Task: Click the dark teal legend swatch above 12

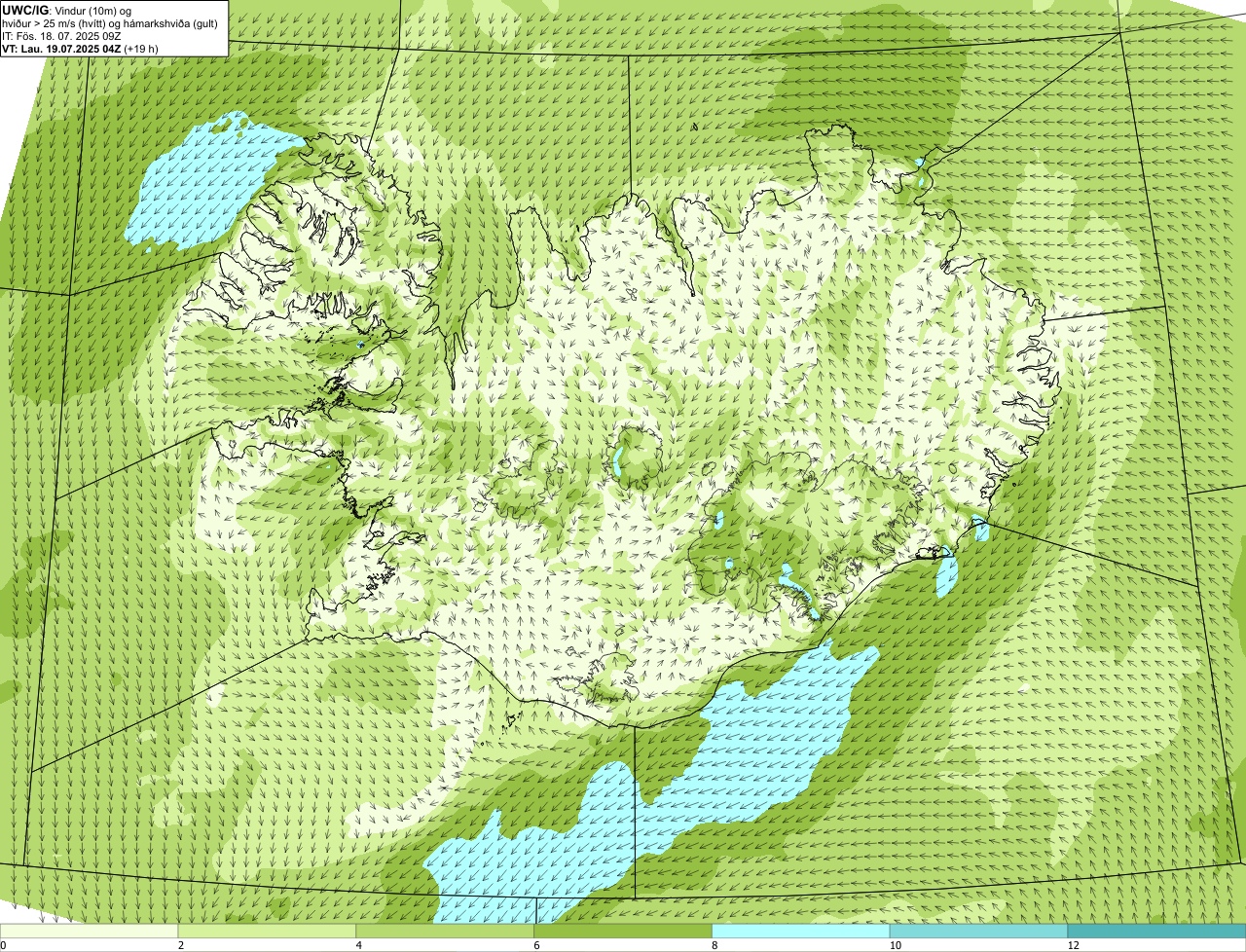Action: tap(1157, 931)
